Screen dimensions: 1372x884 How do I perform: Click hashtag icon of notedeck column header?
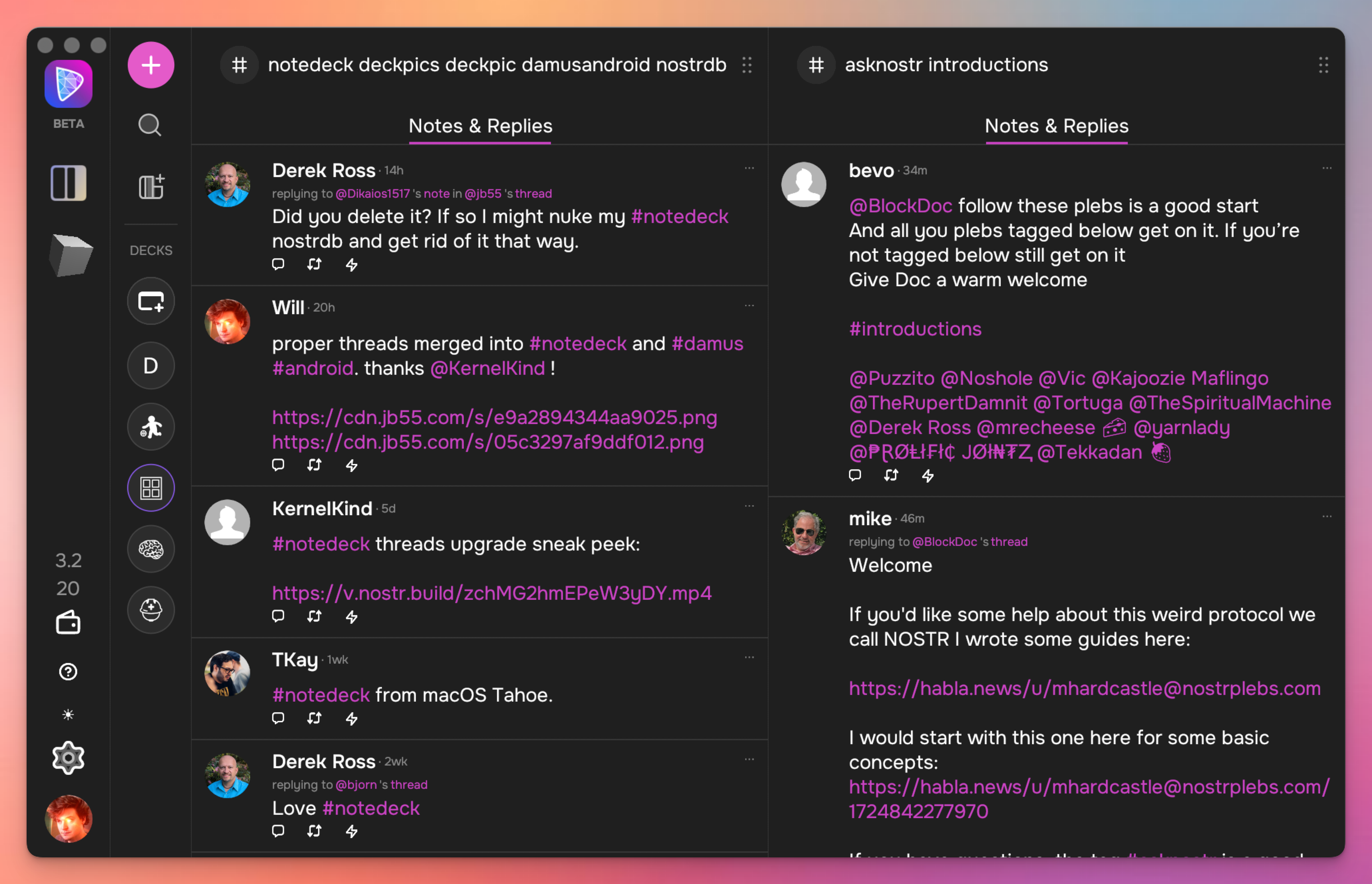[240, 65]
